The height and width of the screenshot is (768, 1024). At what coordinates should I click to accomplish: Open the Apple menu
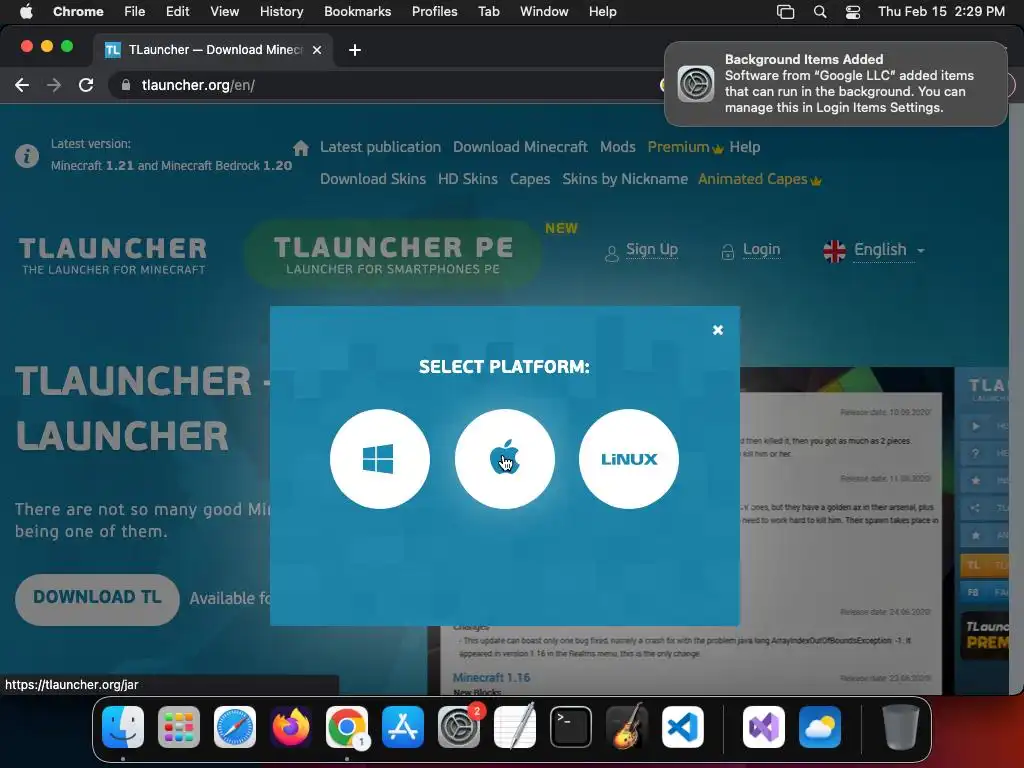click(x=26, y=11)
